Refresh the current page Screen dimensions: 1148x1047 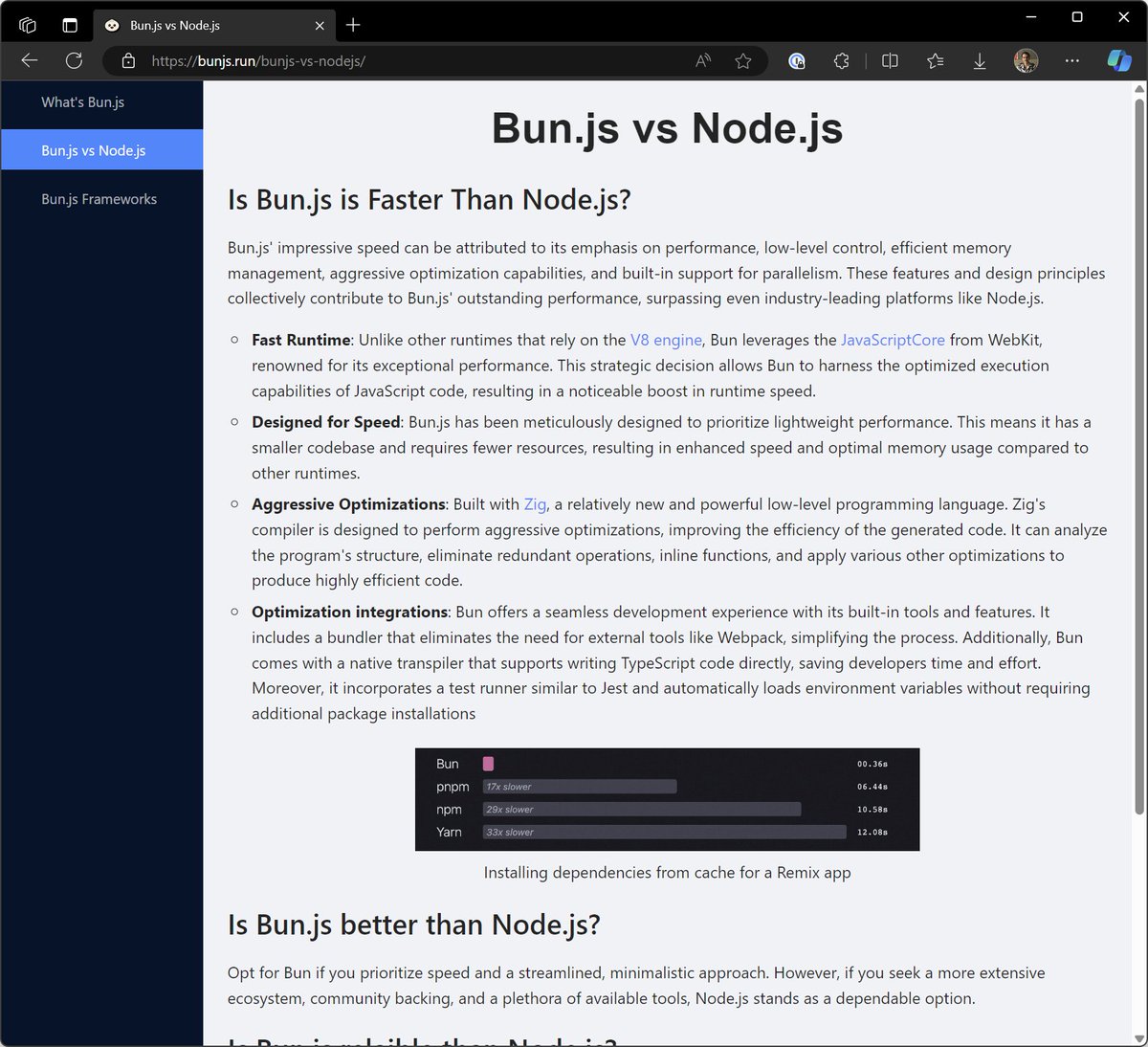[74, 60]
